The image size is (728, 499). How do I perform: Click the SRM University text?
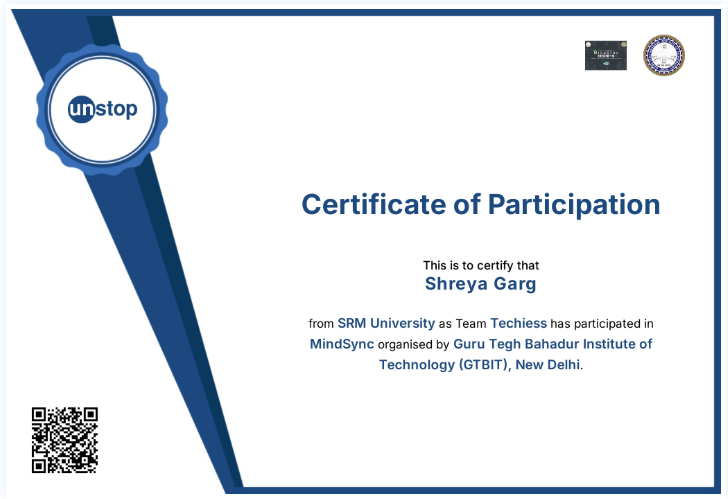pos(386,323)
